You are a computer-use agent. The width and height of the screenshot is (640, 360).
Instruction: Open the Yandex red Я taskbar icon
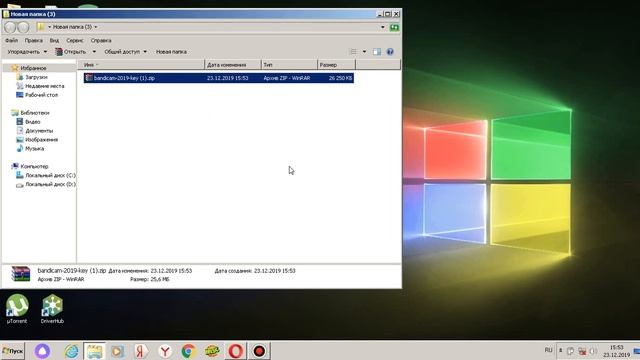click(x=141, y=351)
